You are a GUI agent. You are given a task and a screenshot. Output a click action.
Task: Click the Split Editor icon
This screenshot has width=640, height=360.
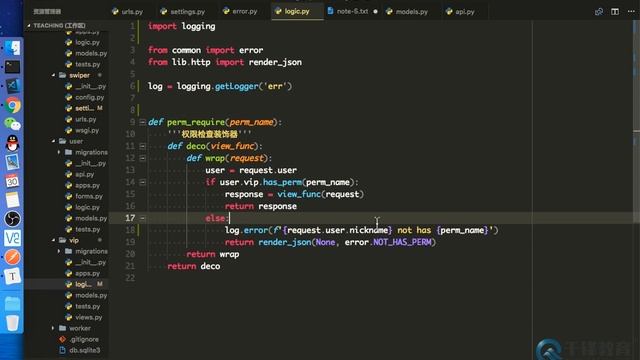coord(615,11)
